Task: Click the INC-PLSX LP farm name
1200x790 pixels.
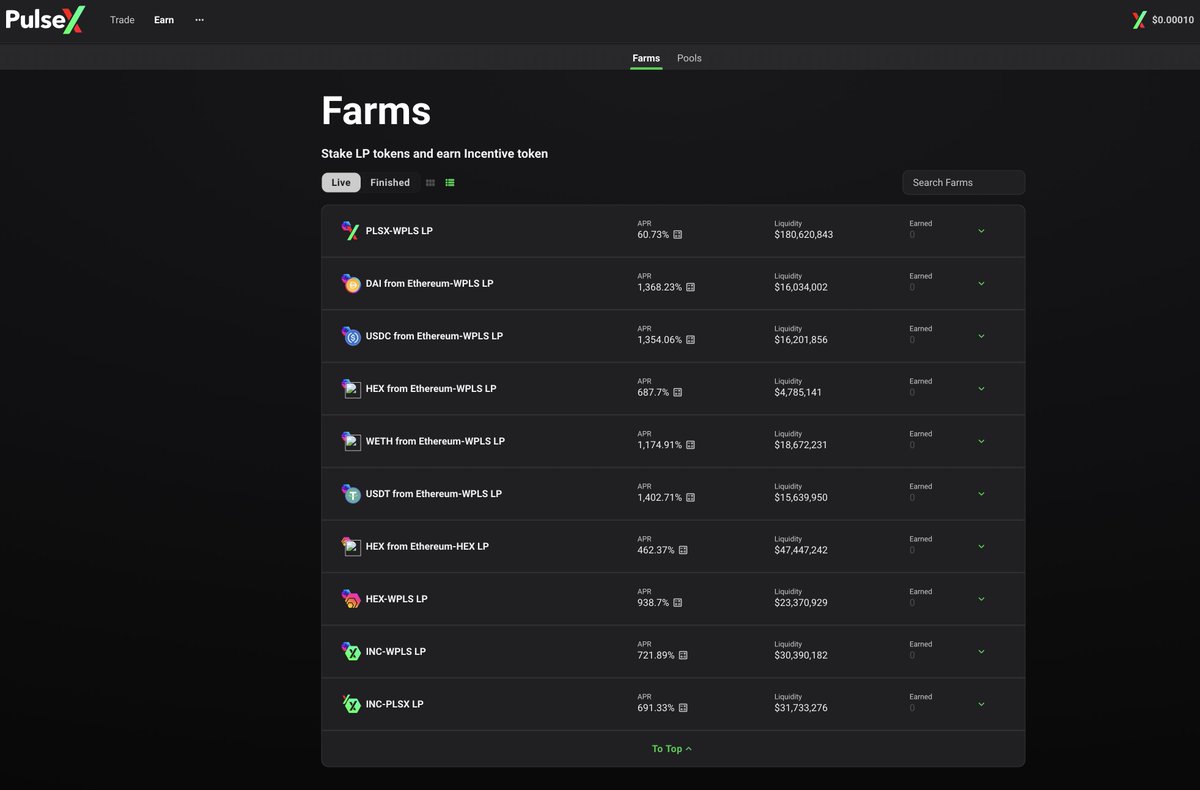Action: [x=395, y=704]
